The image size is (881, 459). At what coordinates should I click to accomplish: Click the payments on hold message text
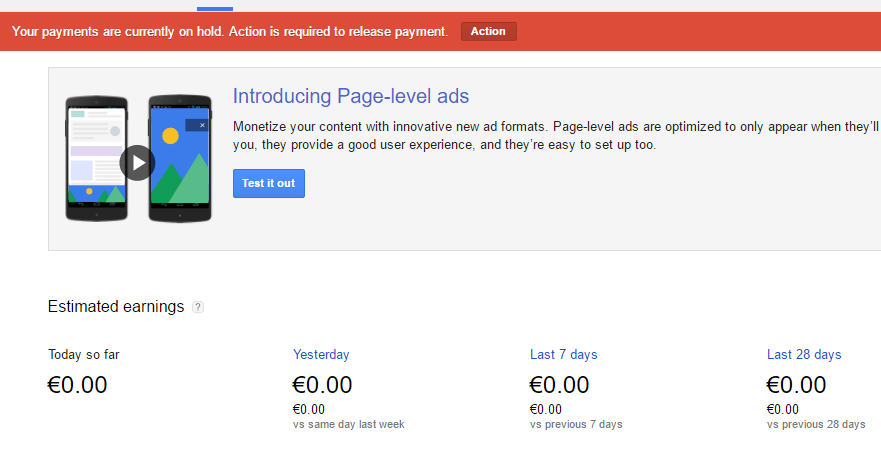(230, 31)
